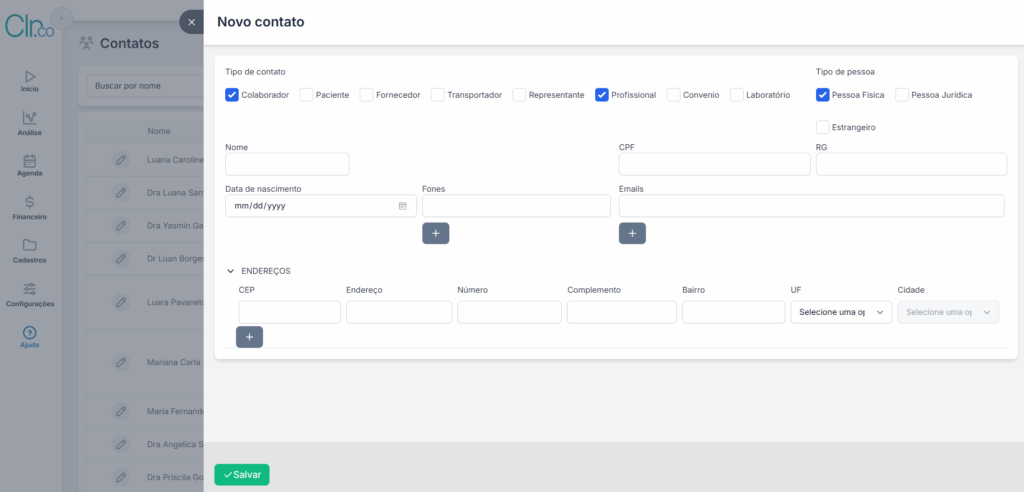Screen dimensions: 1024x492
Task: Open the Cadastros folder icon
Action: click(x=29, y=245)
